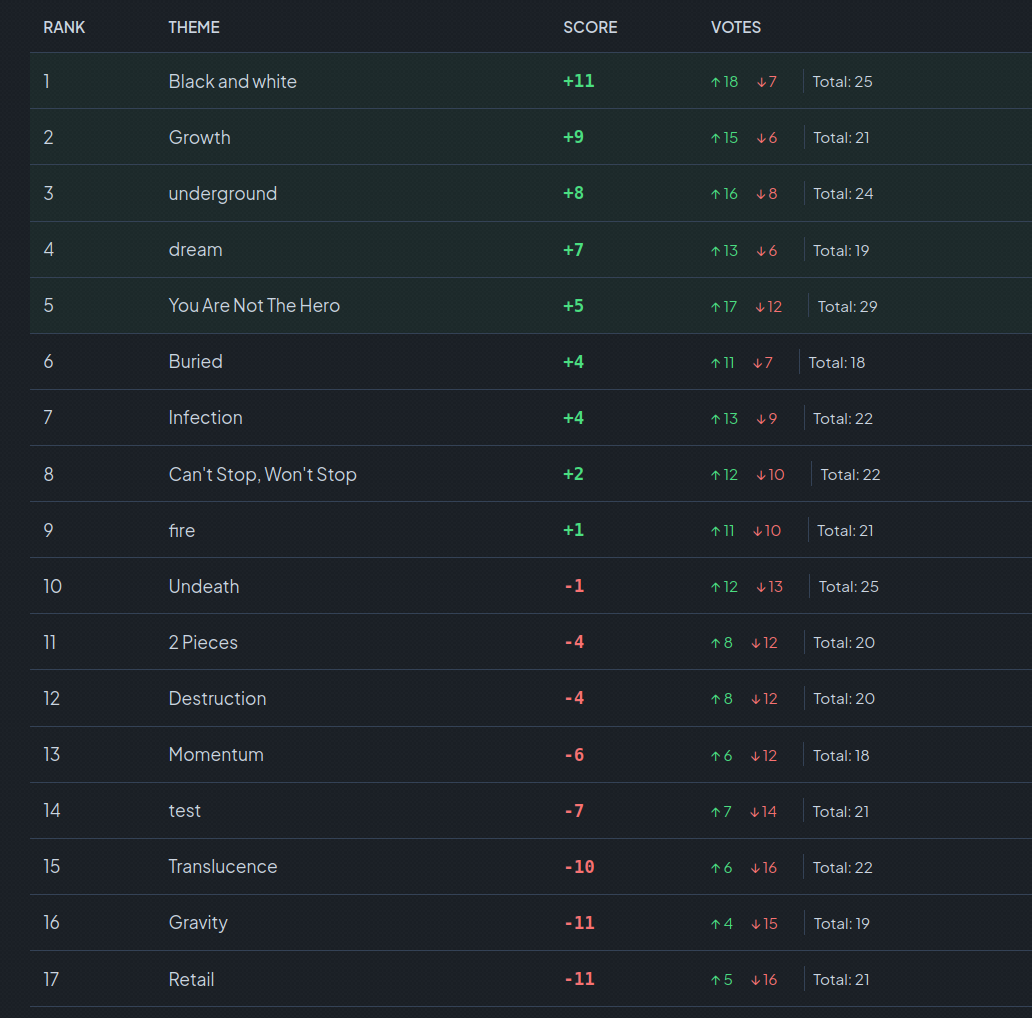
Task: Click the downvote arrow for dream theme
Action: (761, 250)
